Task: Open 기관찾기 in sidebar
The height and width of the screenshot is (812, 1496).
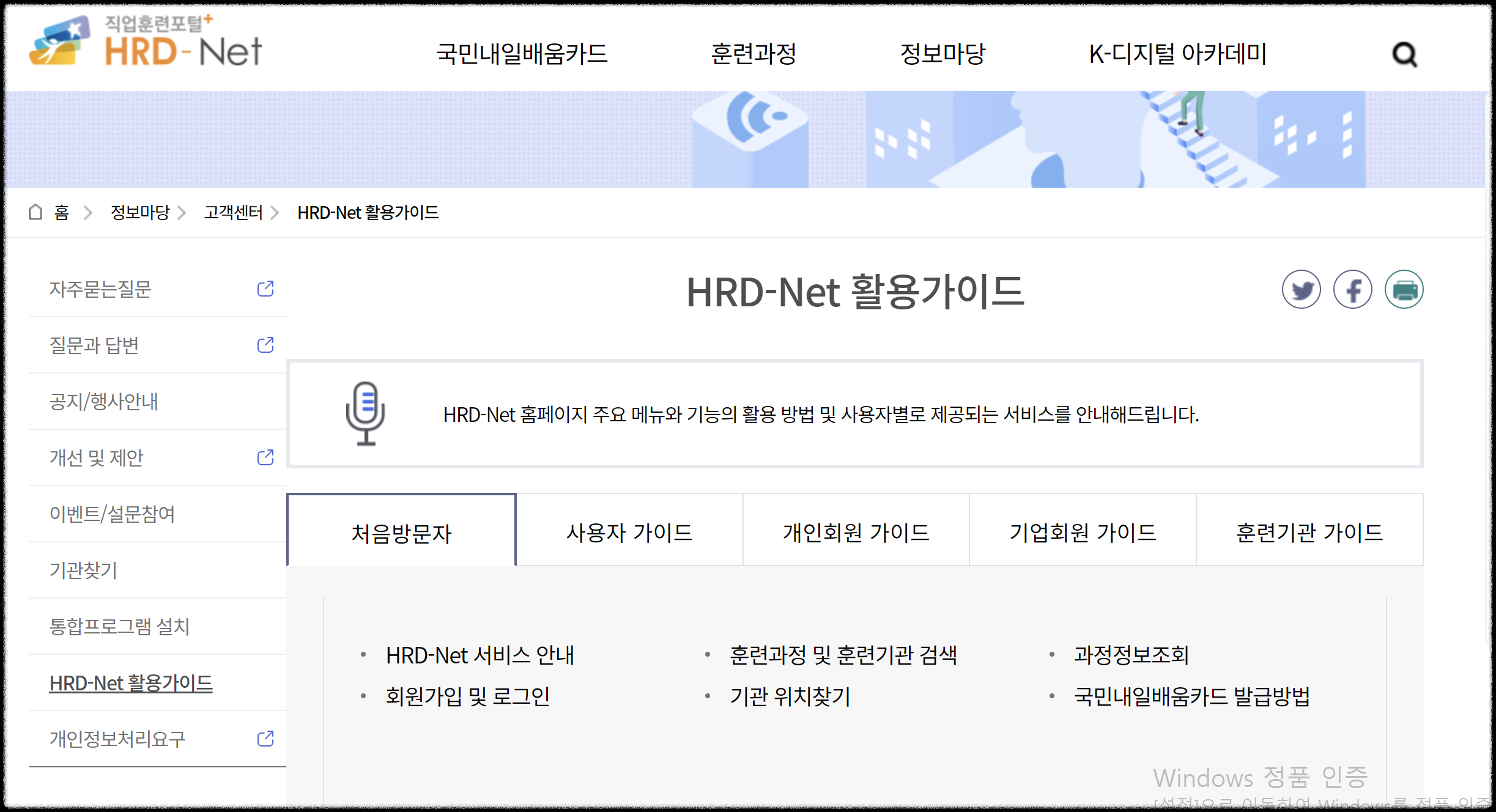Action: pos(83,570)
